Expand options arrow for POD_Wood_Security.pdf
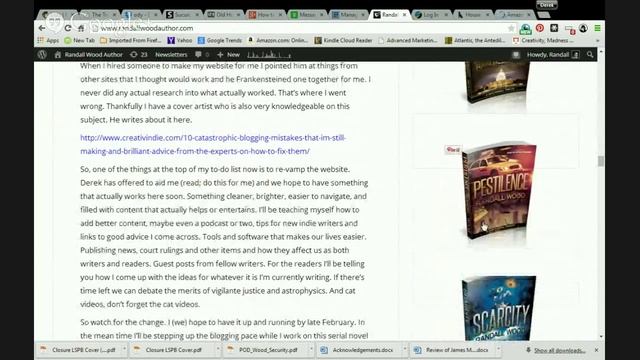Screen dimensions: 640x360 pos(311,350)
